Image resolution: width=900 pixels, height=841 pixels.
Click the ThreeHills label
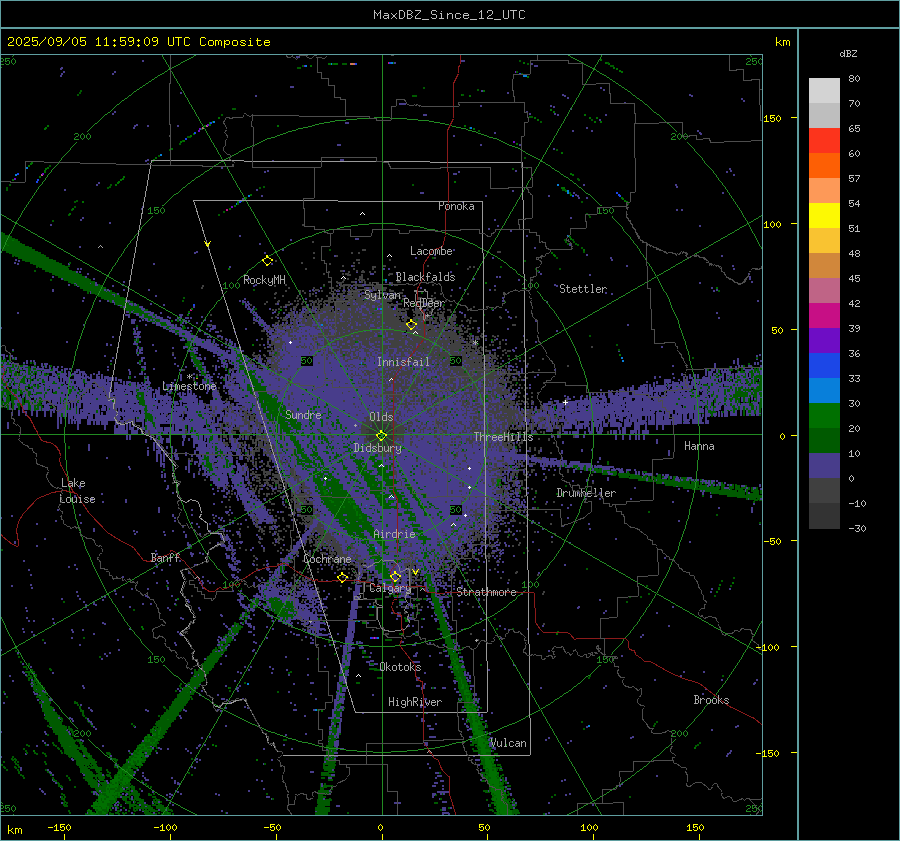pyautogui.click(x=503, y=437)
